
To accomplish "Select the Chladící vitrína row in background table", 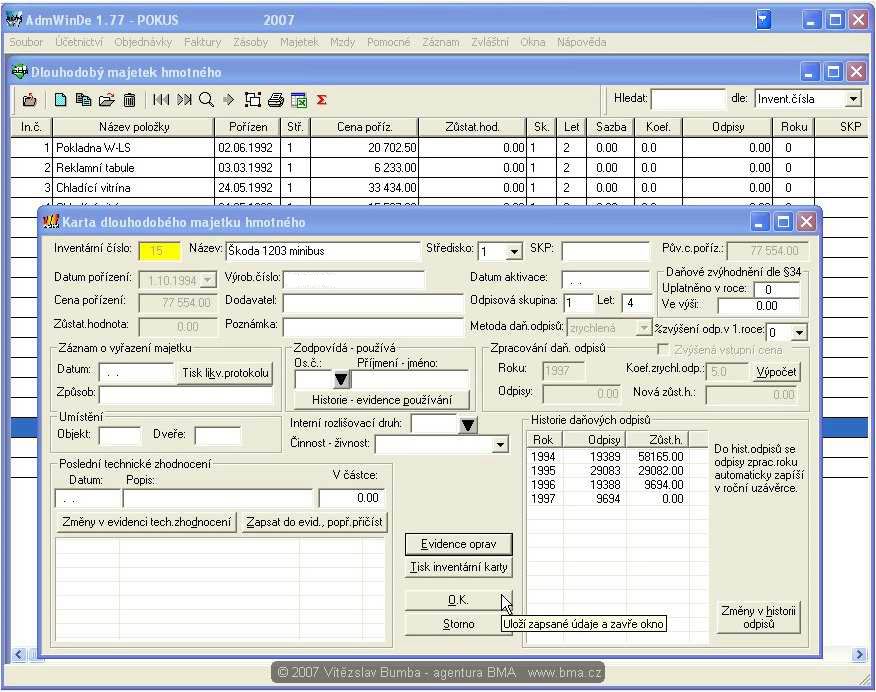I will (439, 188).
